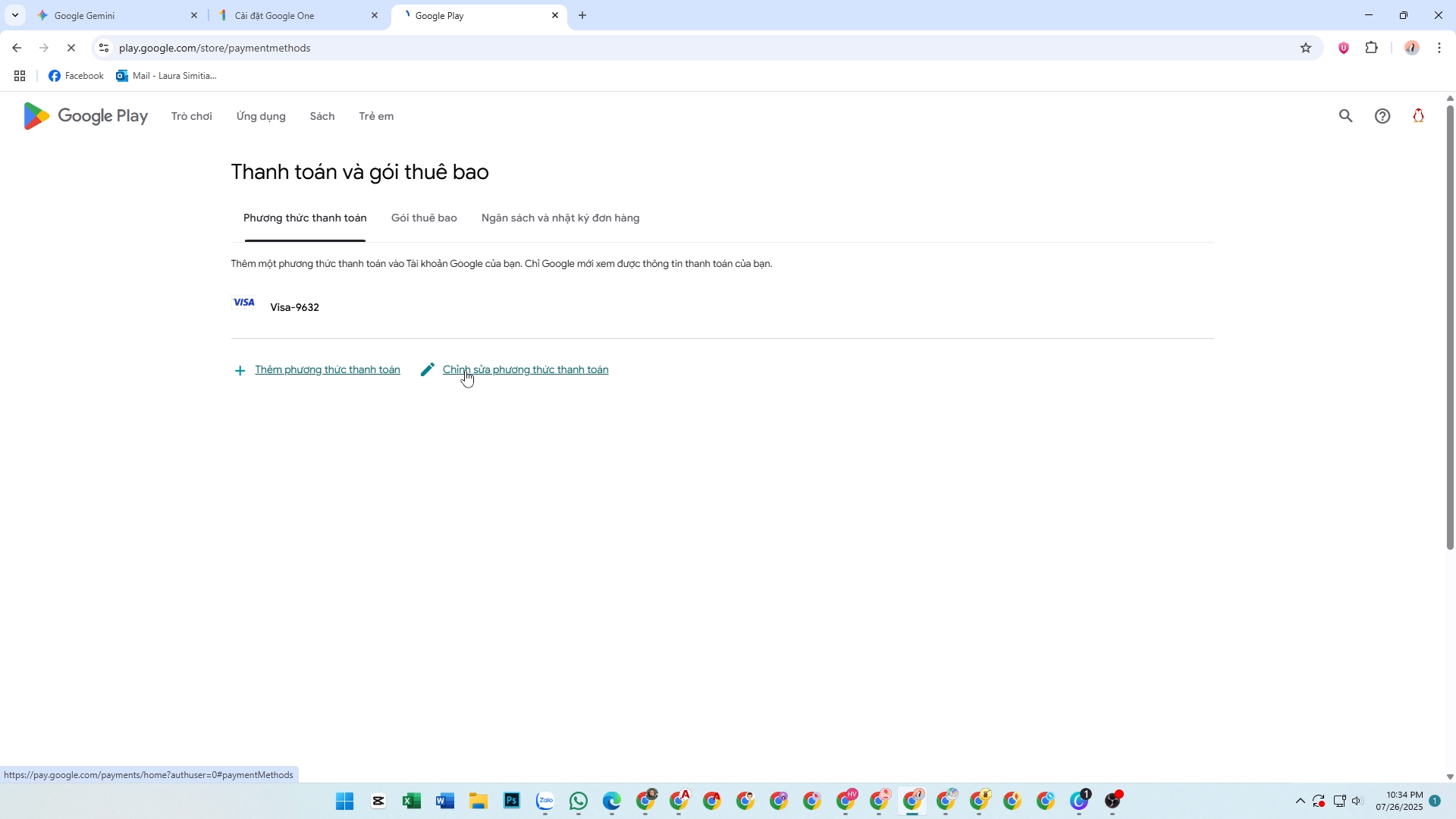This screenshot has height=819, width=1456.
Task: Bookmark this page with the star icon
Action: 1306,48
